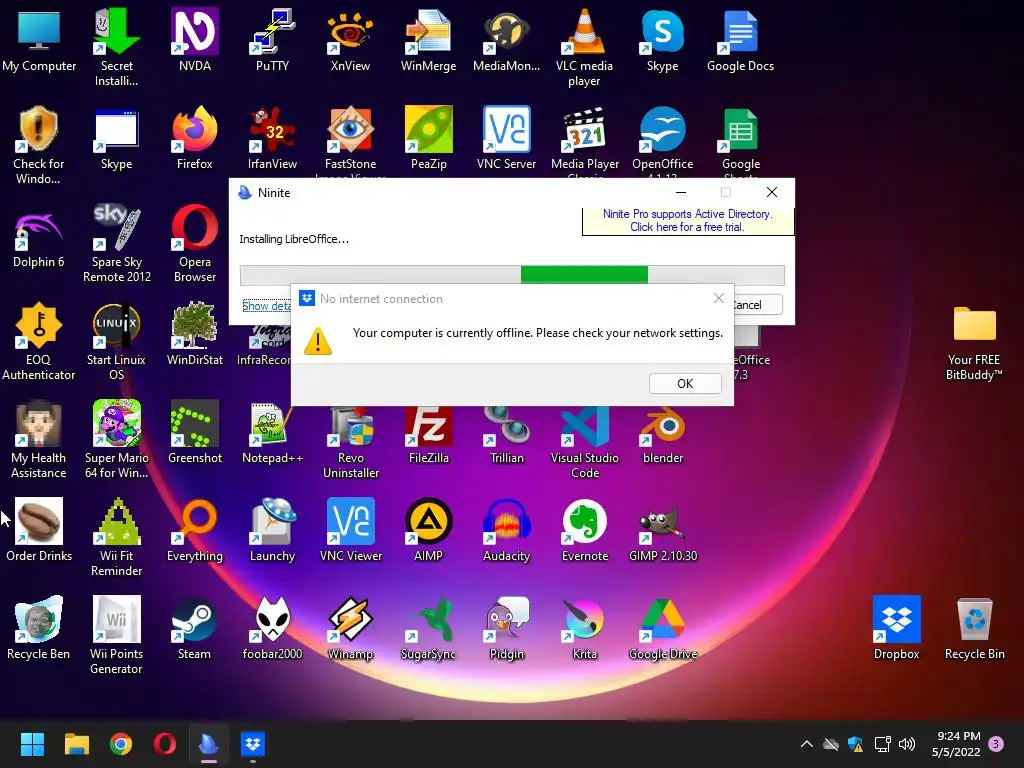This screenshot has height=768, width=1024.
Task: Click the EOQ Authenticator icon
Action: [39, 341]
